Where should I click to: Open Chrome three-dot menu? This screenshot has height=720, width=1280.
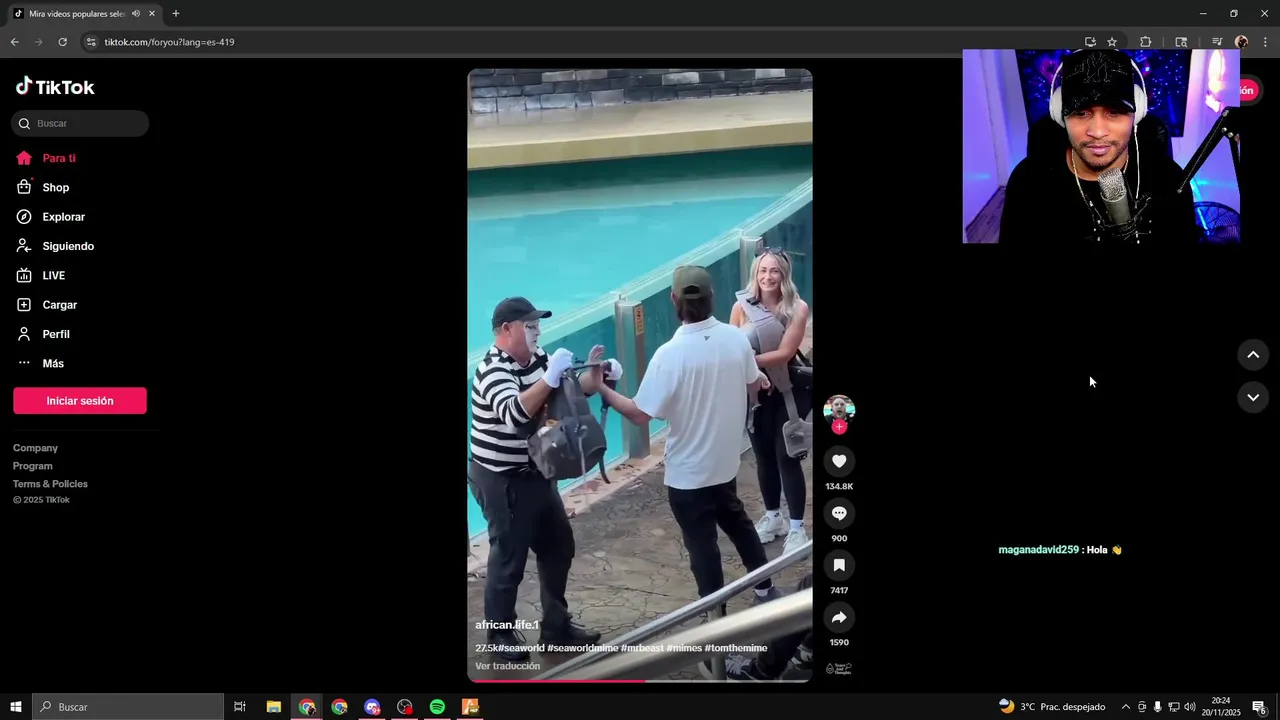(x=1266, y=42)
